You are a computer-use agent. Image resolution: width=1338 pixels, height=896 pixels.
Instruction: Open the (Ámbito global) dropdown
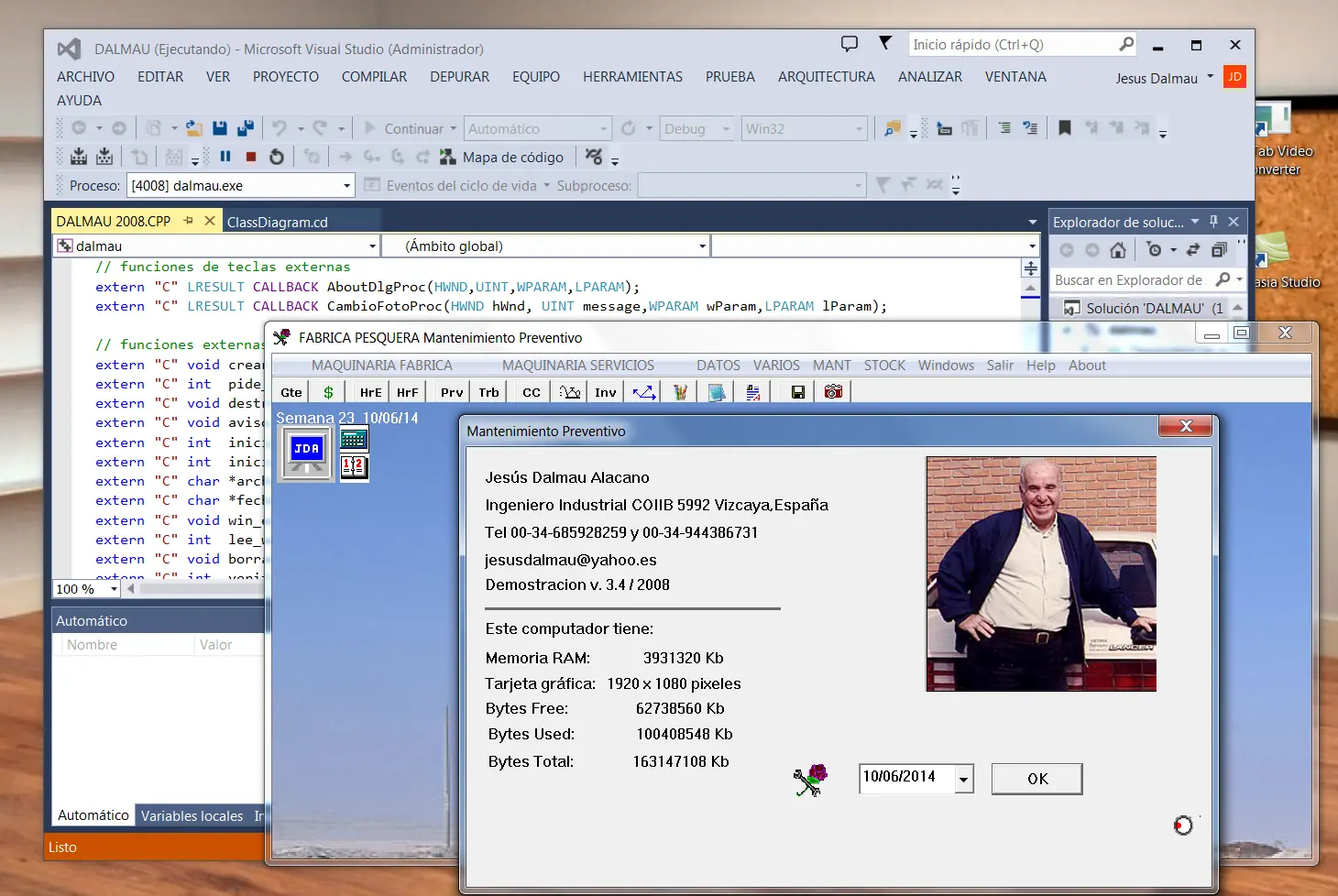point(702,246)
